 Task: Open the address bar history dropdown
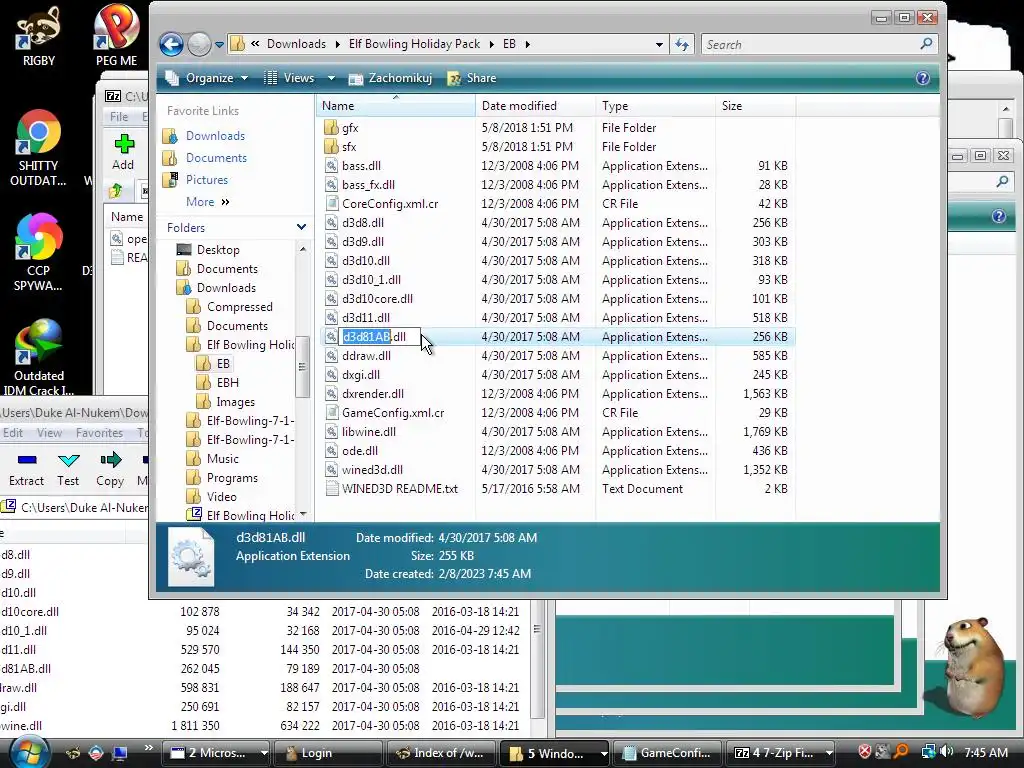click(x=659, y=45)
